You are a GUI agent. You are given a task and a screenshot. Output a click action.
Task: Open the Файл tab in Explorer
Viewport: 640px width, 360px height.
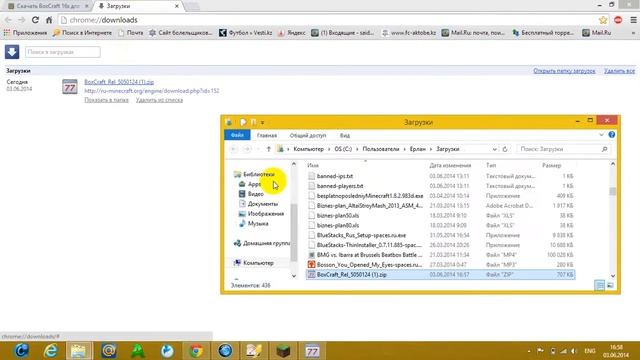237,135
